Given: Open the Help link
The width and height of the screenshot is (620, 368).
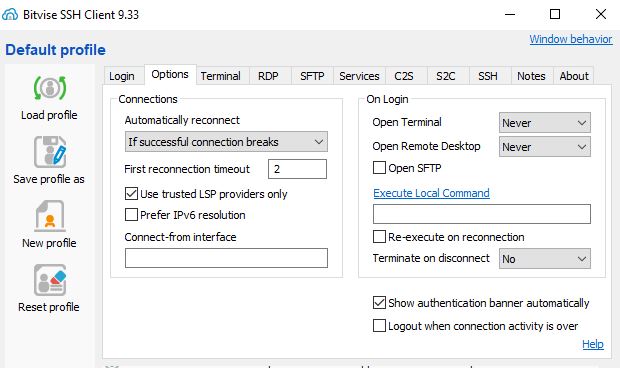Looking at the screenshot, I should click(593, 344).
